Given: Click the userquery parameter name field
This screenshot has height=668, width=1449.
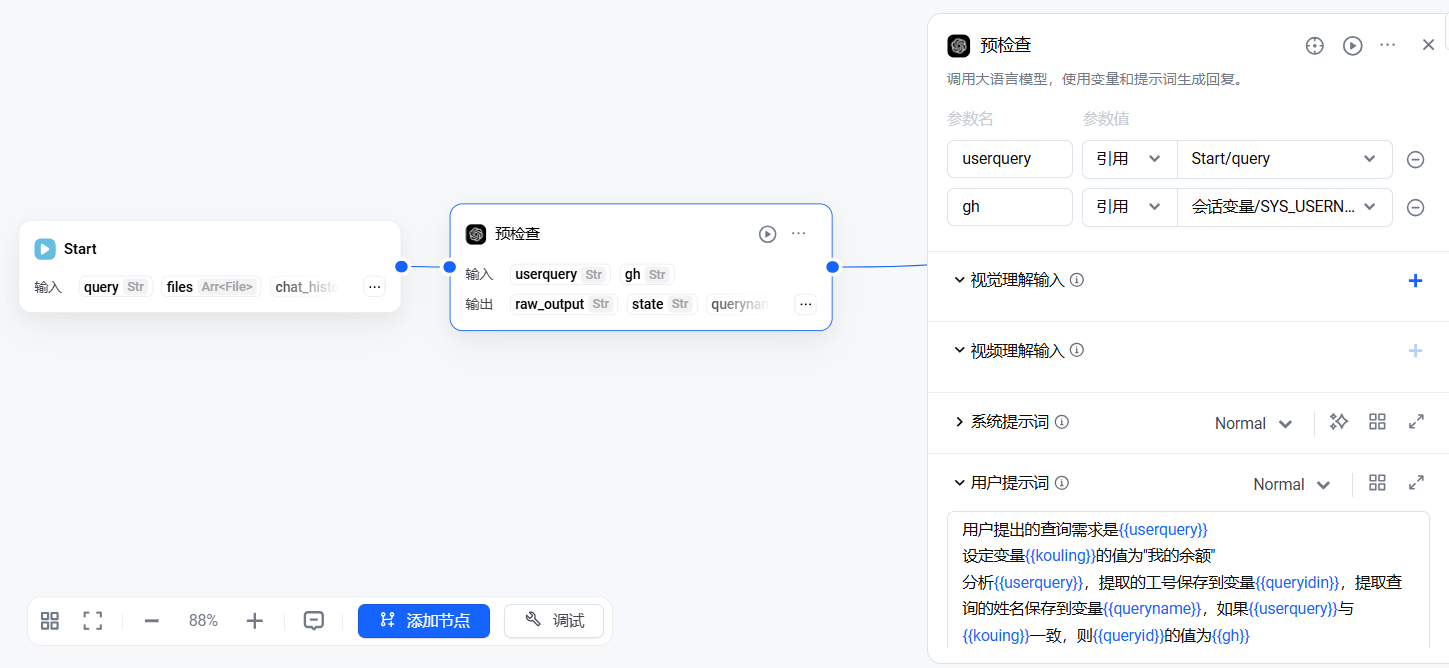Looking at the screenshot, I should coord(1009,159).
